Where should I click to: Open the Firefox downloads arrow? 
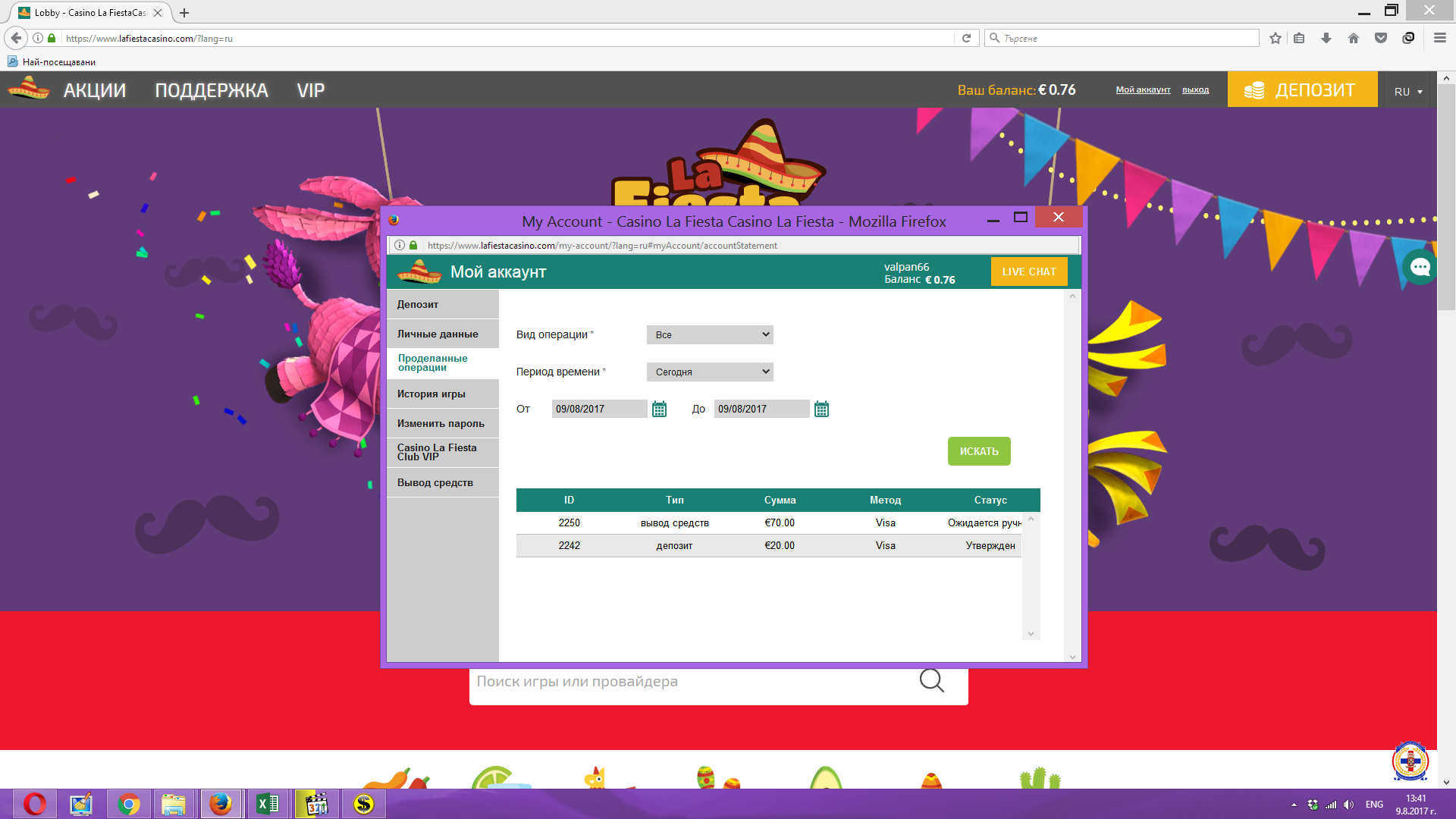click(1326, 38)
